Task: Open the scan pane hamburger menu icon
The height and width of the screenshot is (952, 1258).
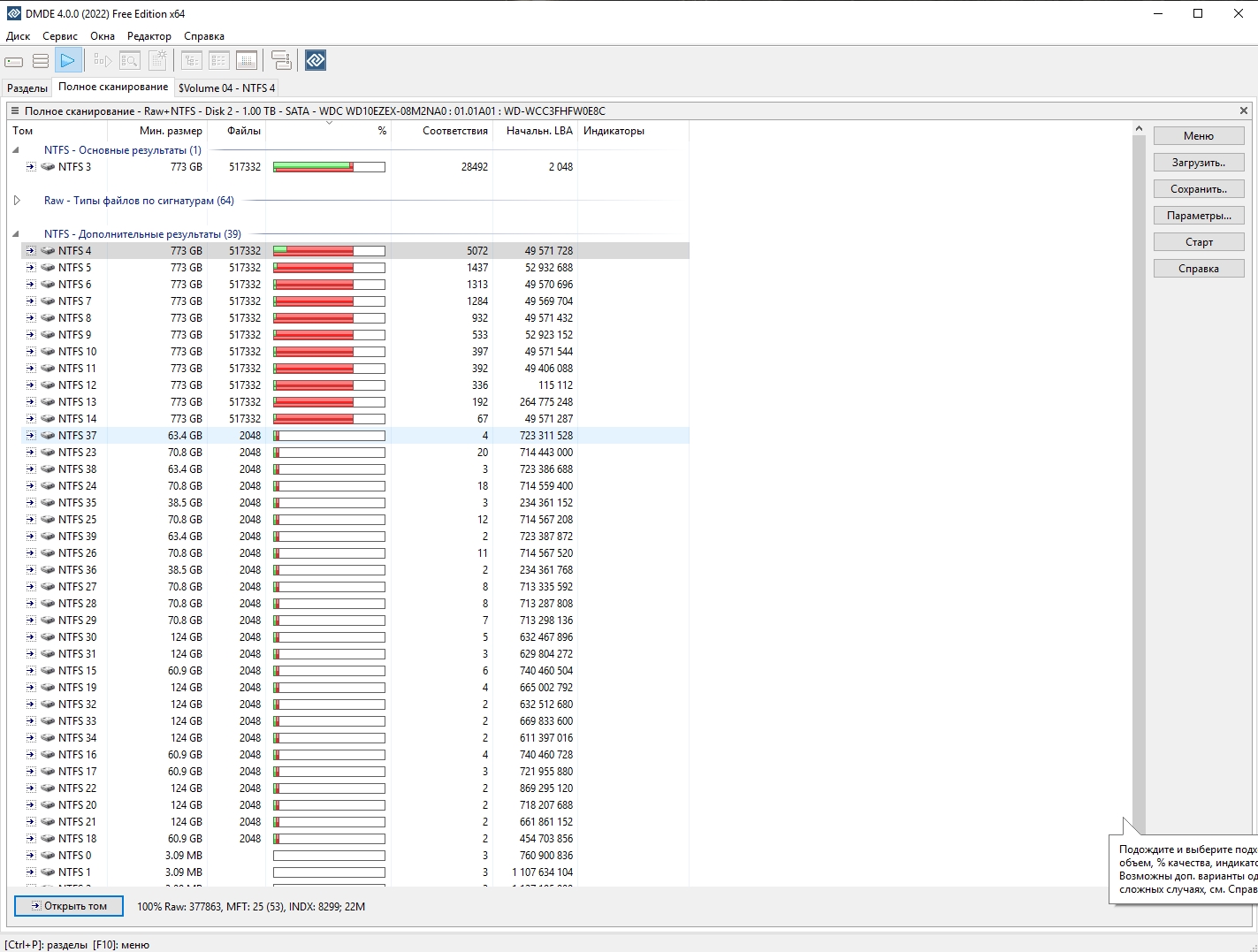Action: (15, 111)
